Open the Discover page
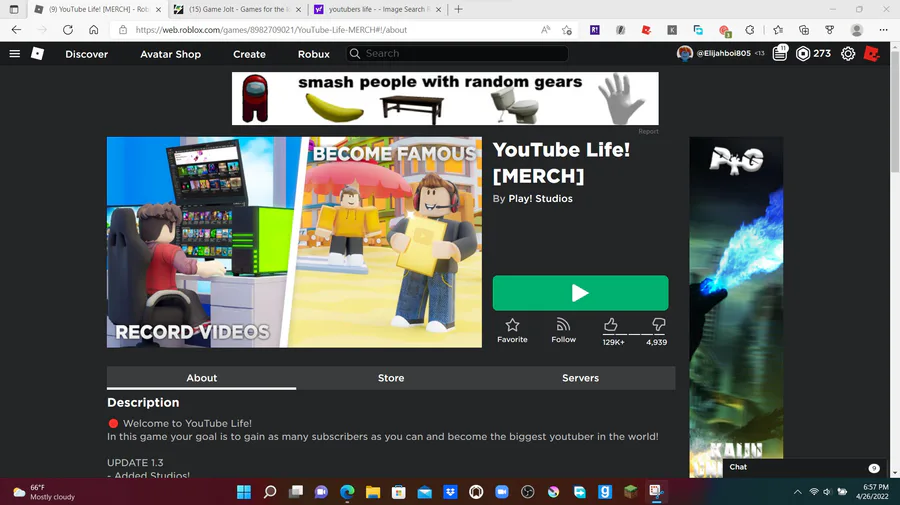Screen dimensions: 900x505 point(87,54)
